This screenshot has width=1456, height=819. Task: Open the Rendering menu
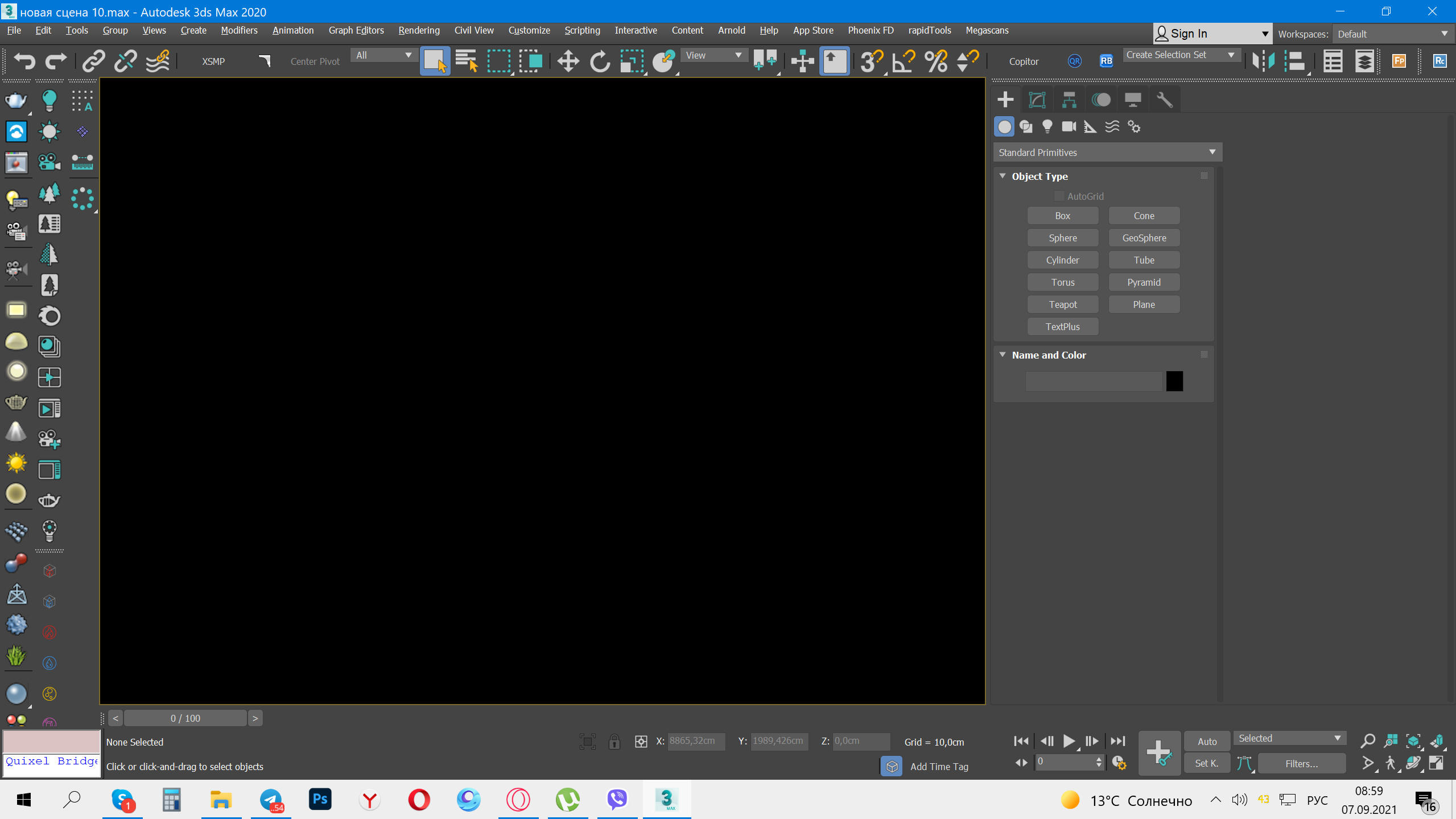point(419,30)
